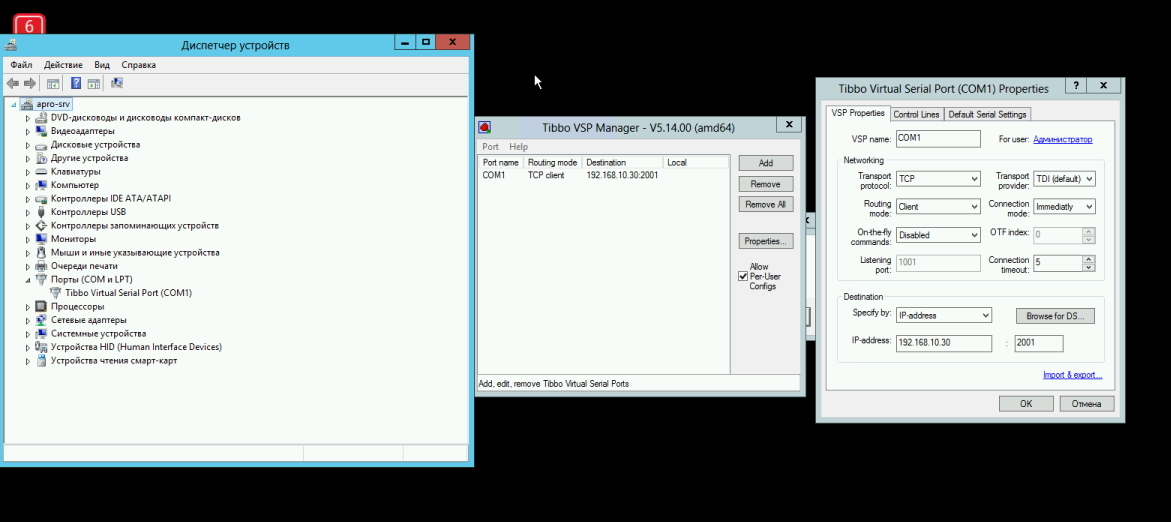This screenshot has height=522, width=1171.
Task: Click the Connection timeout spinner up arrow
Action: 1088,259
